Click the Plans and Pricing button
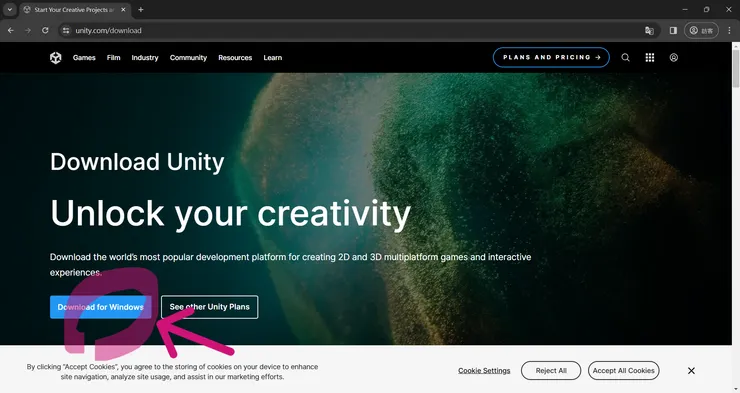 (x=551, y=58)
